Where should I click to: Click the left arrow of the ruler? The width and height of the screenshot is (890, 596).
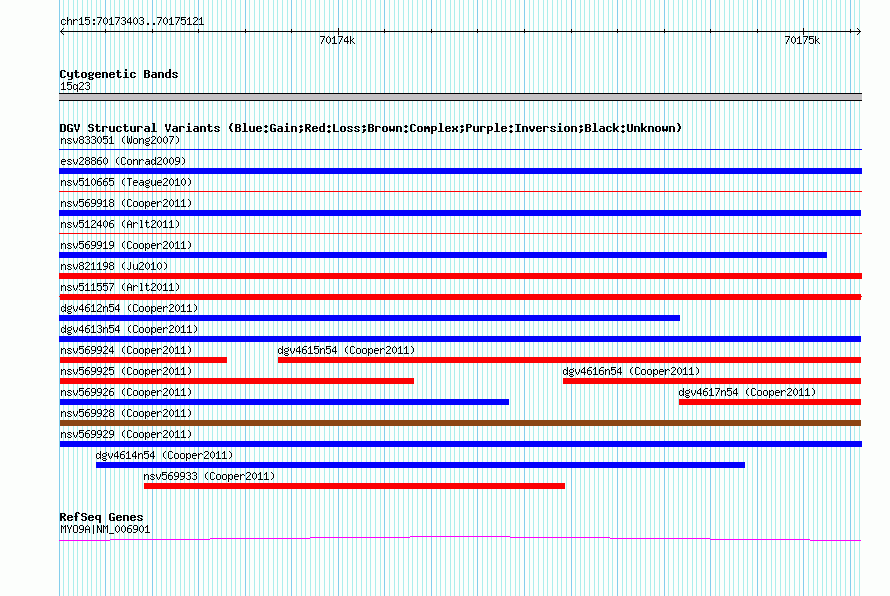(62, 32)
